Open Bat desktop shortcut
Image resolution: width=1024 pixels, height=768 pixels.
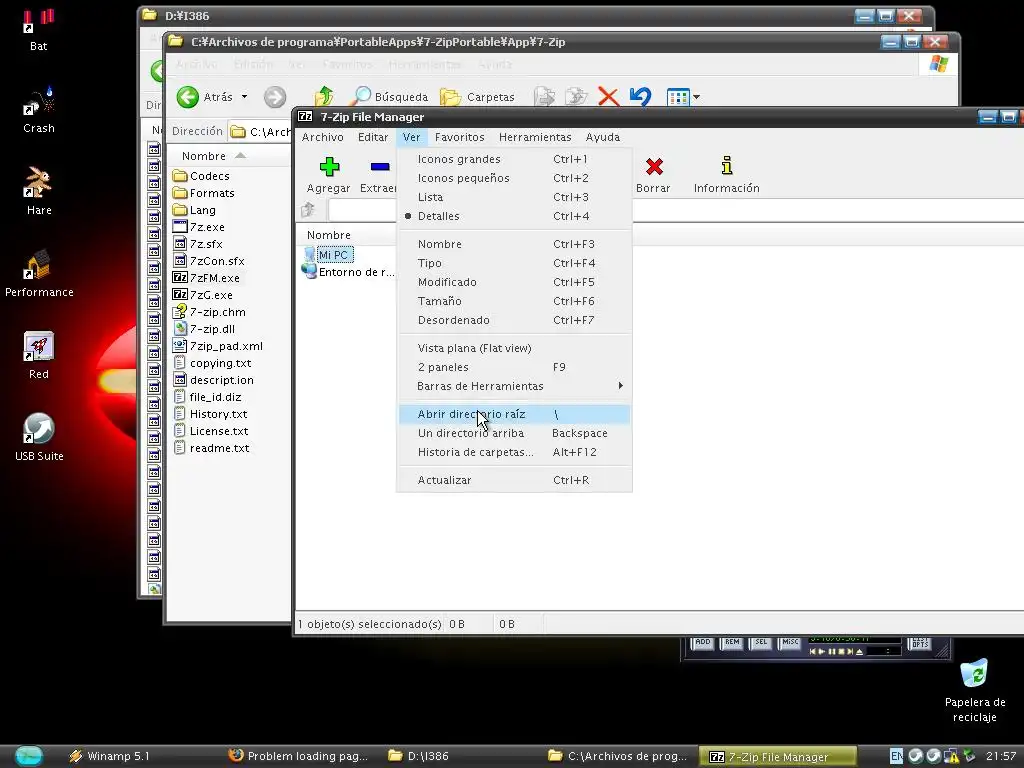[x=39, y=29]
